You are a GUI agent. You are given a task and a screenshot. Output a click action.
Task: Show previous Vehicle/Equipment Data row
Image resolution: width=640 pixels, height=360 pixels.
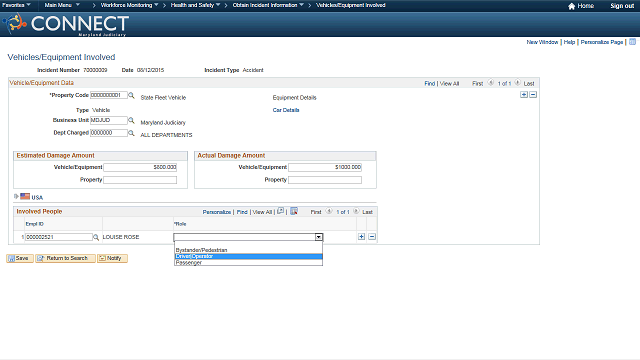[491, 83]
